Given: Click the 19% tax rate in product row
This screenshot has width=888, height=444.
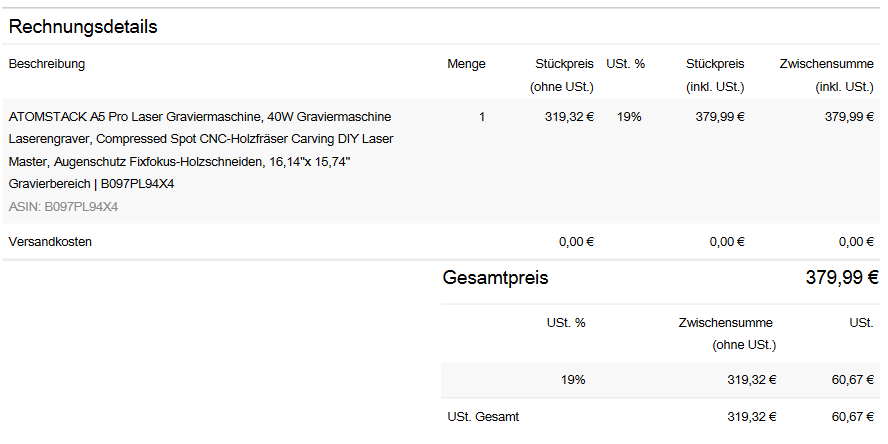Looking at the screenshot, I should point(629,117).
